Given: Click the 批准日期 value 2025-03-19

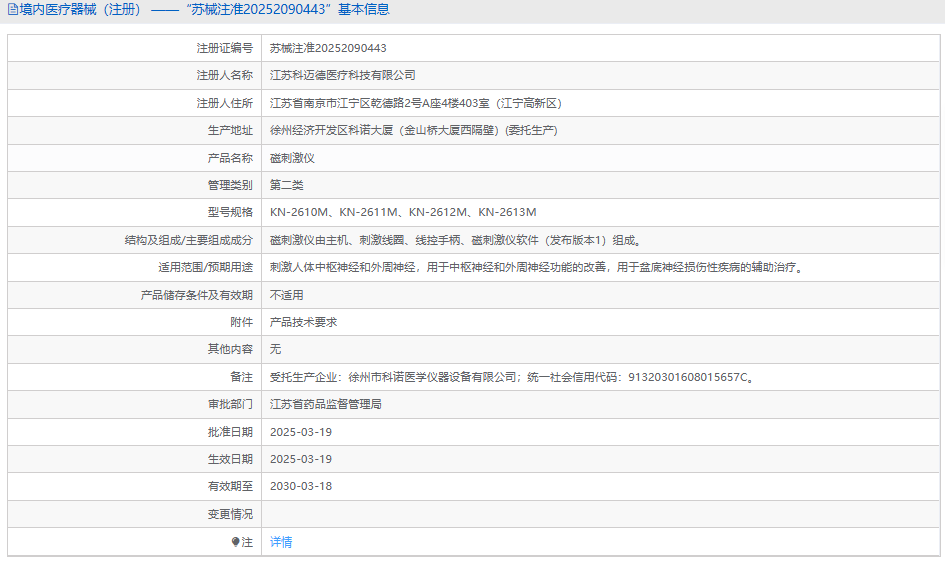Looking at the screenshot, I should point(300,432).
